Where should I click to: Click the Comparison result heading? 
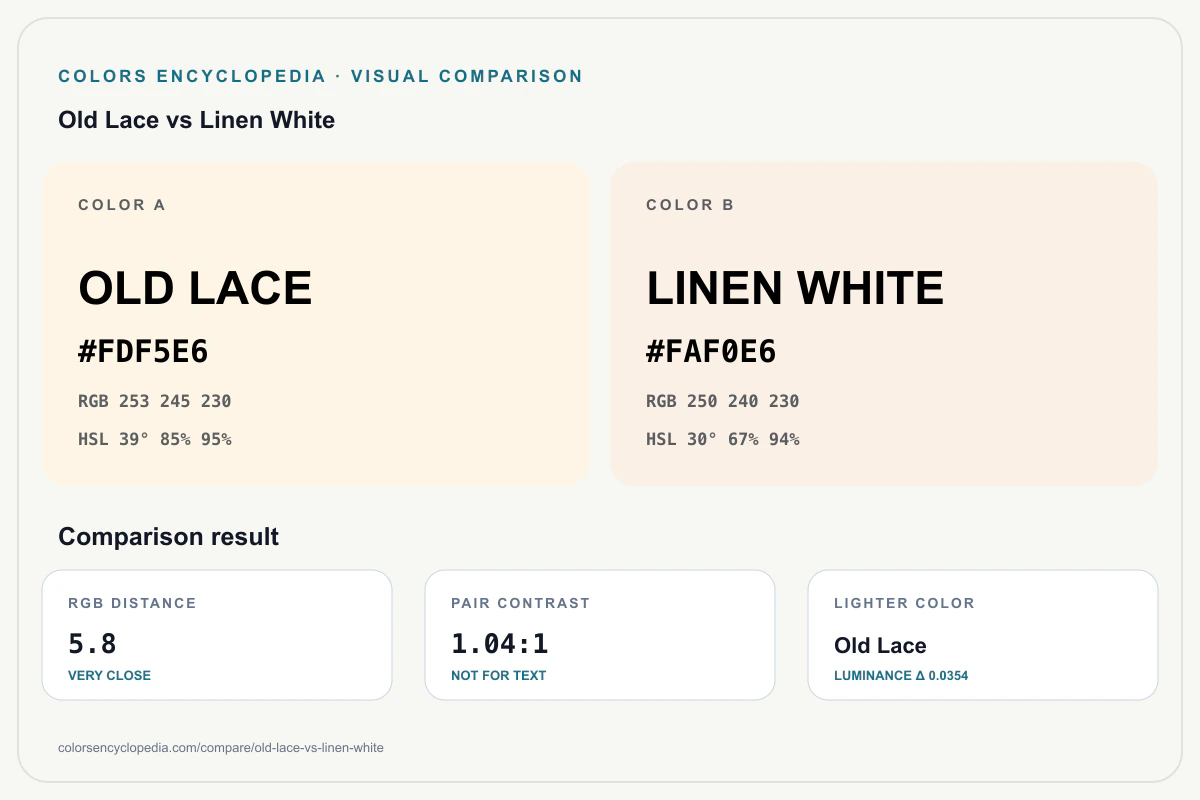coord(169,537)
